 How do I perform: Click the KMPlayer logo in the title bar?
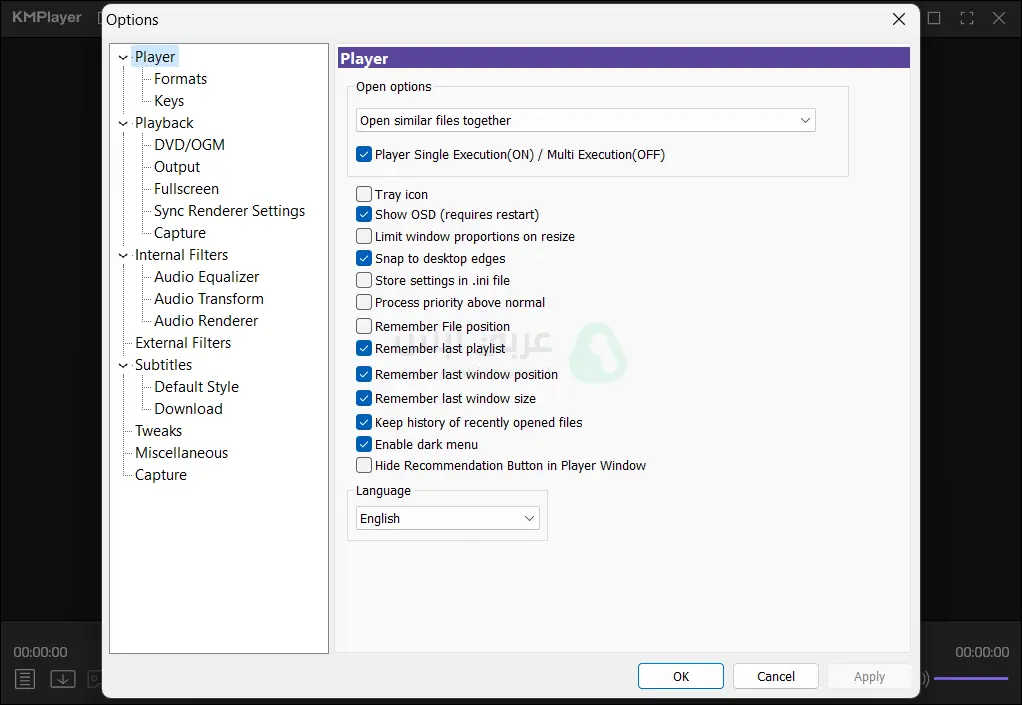tap(47, 17)
